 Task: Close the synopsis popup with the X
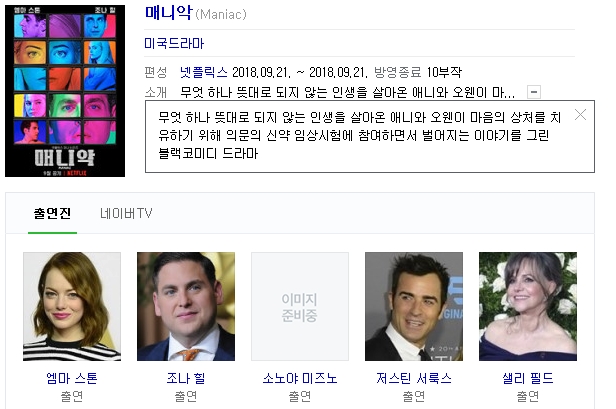point(580,115)
